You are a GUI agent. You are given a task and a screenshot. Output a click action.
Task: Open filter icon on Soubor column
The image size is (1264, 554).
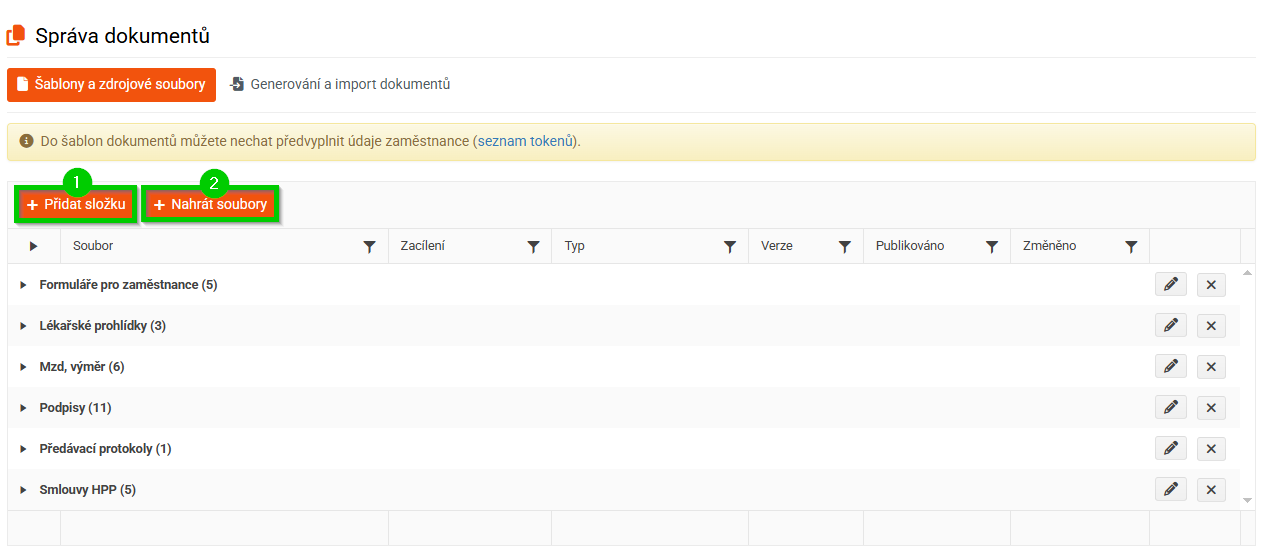pyautogui.click(x=370, y=246)
